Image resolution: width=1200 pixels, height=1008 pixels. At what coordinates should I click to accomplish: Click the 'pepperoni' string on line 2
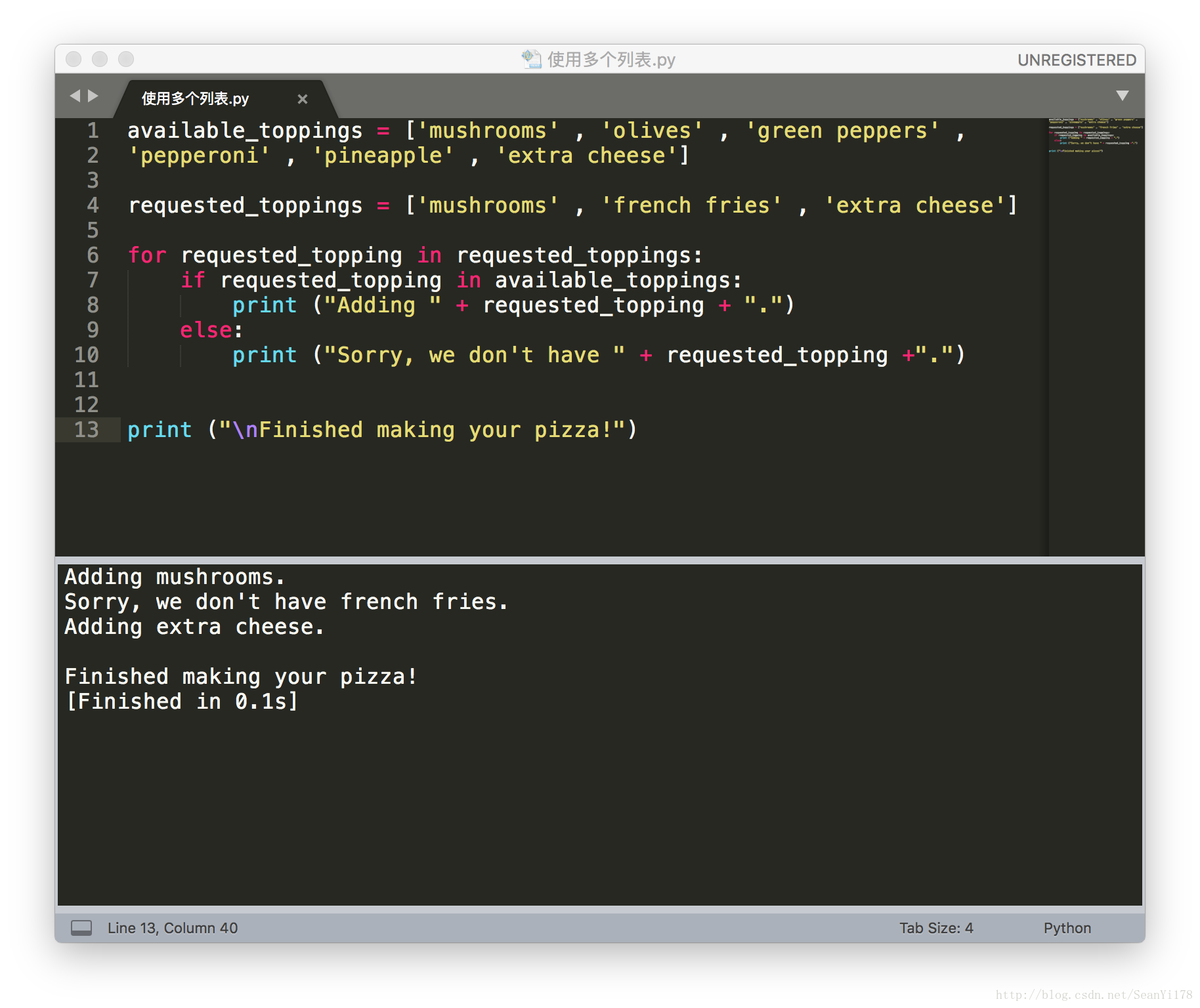coord(199,156)
